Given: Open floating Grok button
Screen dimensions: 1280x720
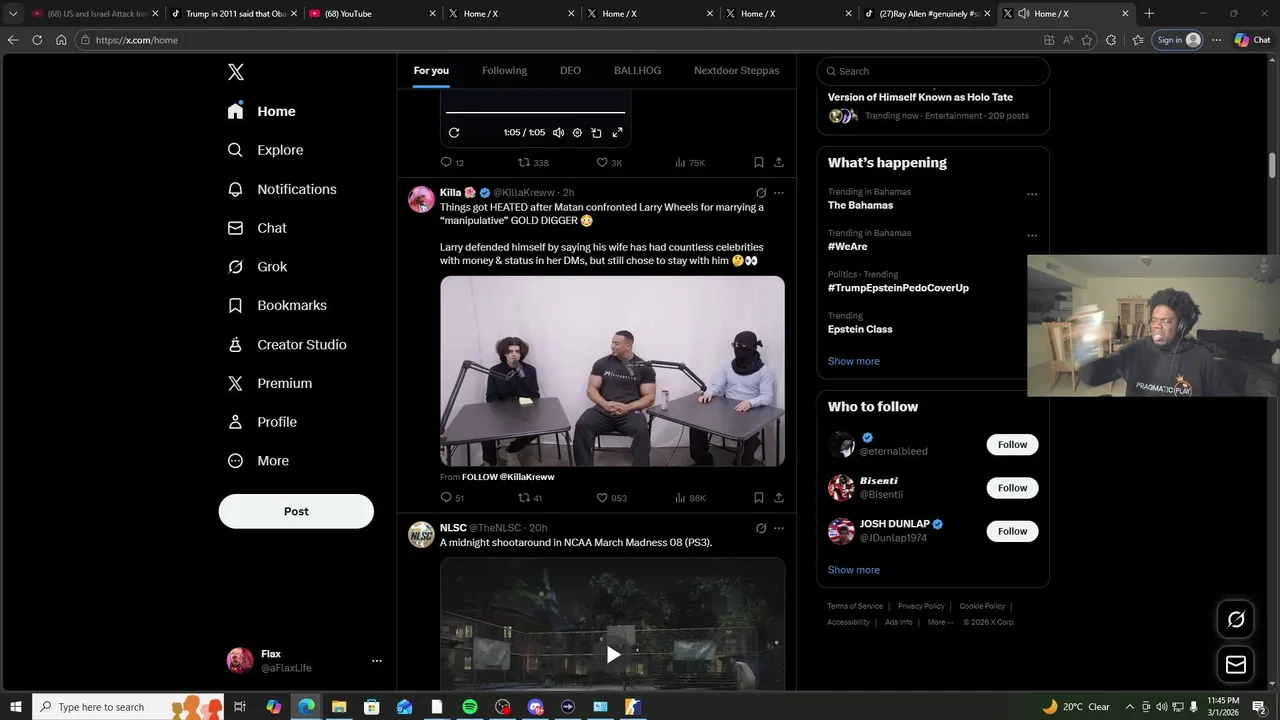Looking at the screenshot, I should 1236,620.
